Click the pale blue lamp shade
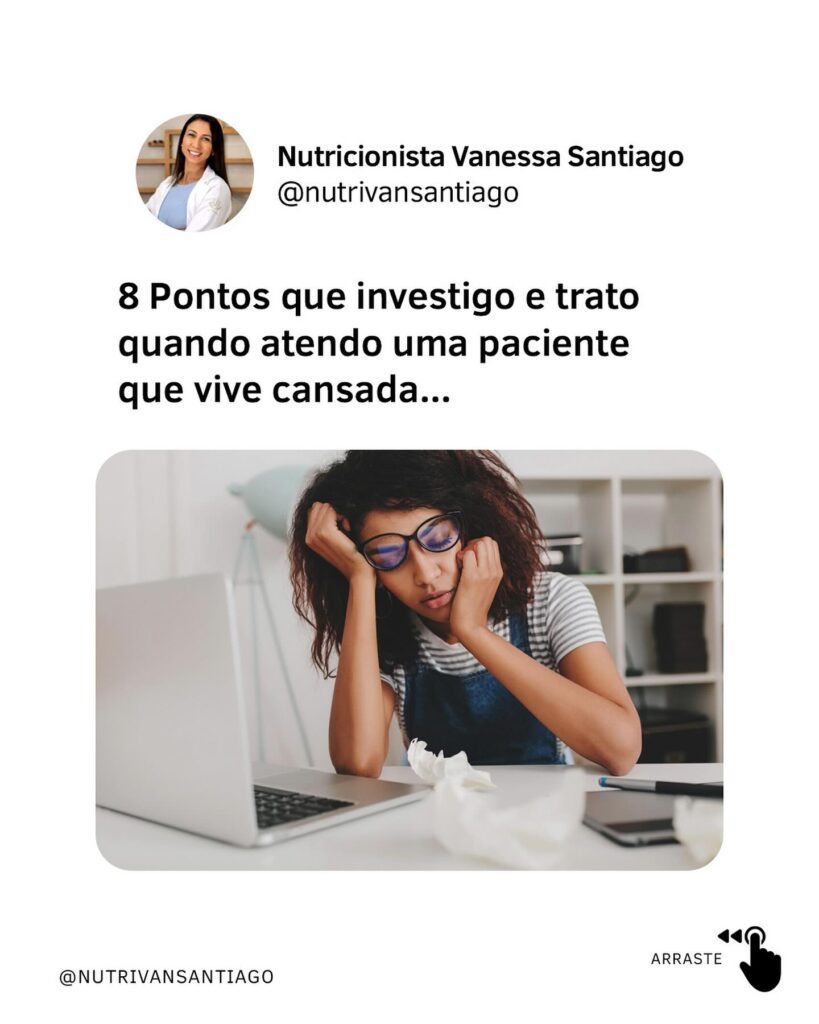This screenshot has height=1024, width=819. pyautogui.click(x=269, y=494)
